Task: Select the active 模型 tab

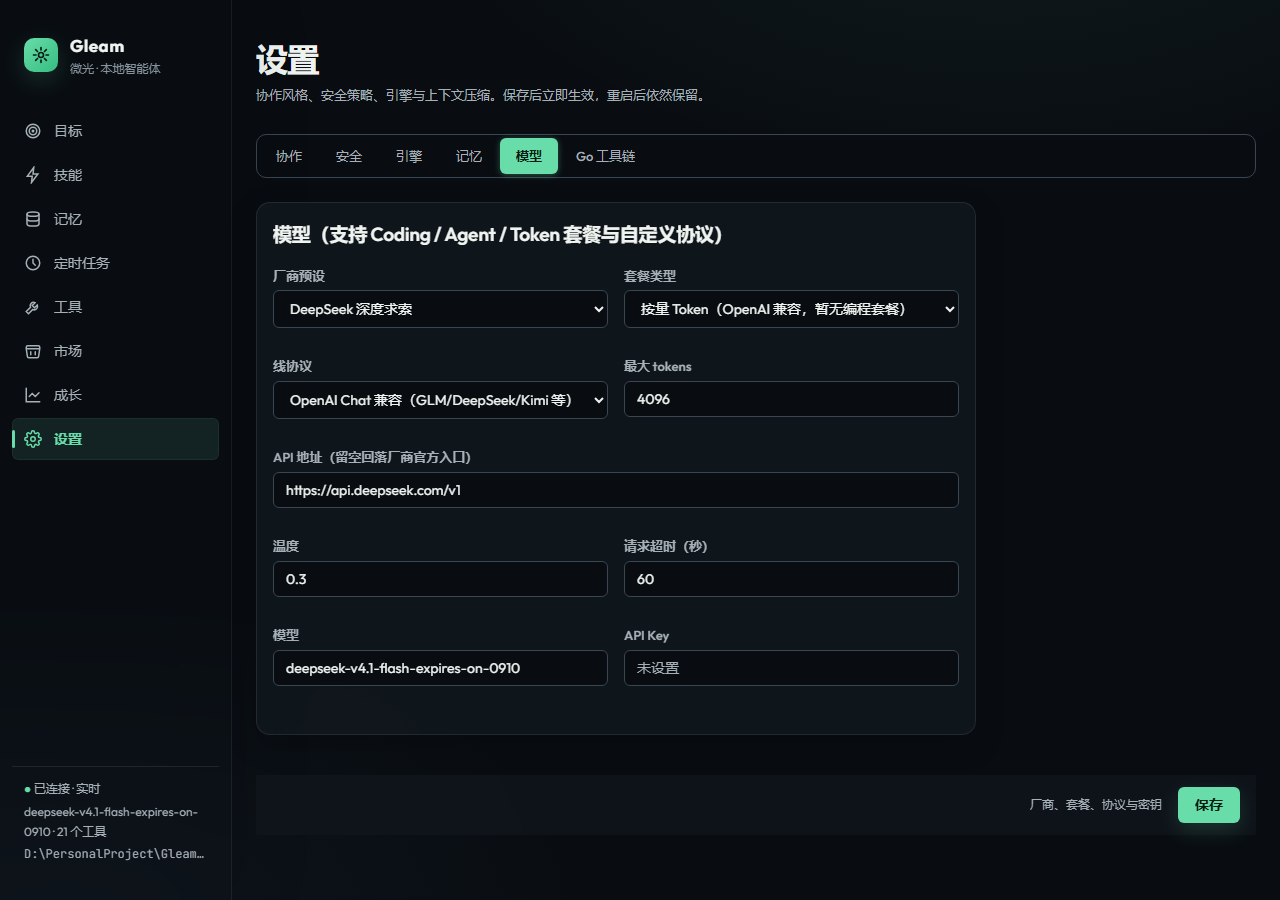Action: click(529, 156)
